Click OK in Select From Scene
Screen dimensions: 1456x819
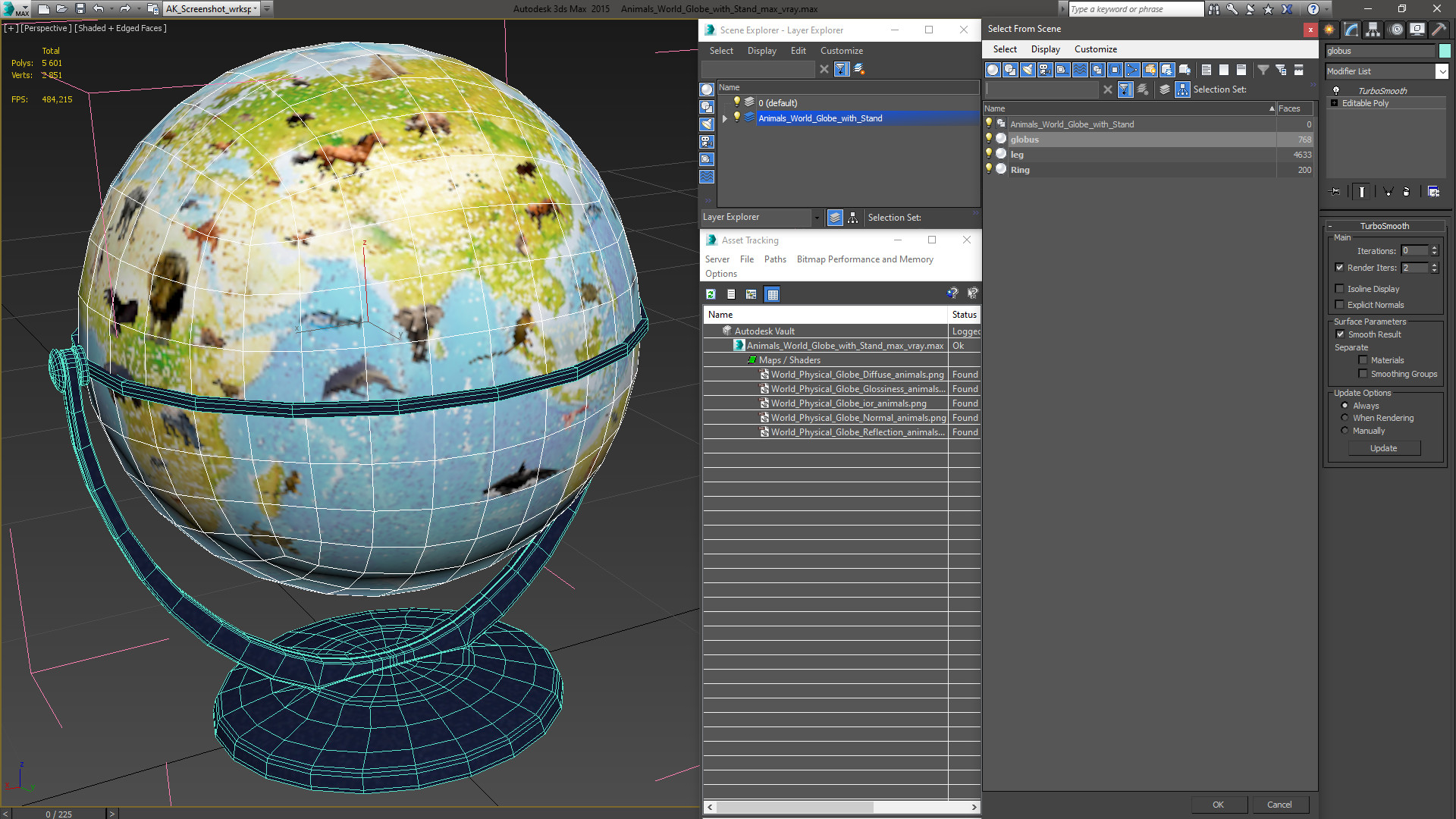click(1218, 805)
